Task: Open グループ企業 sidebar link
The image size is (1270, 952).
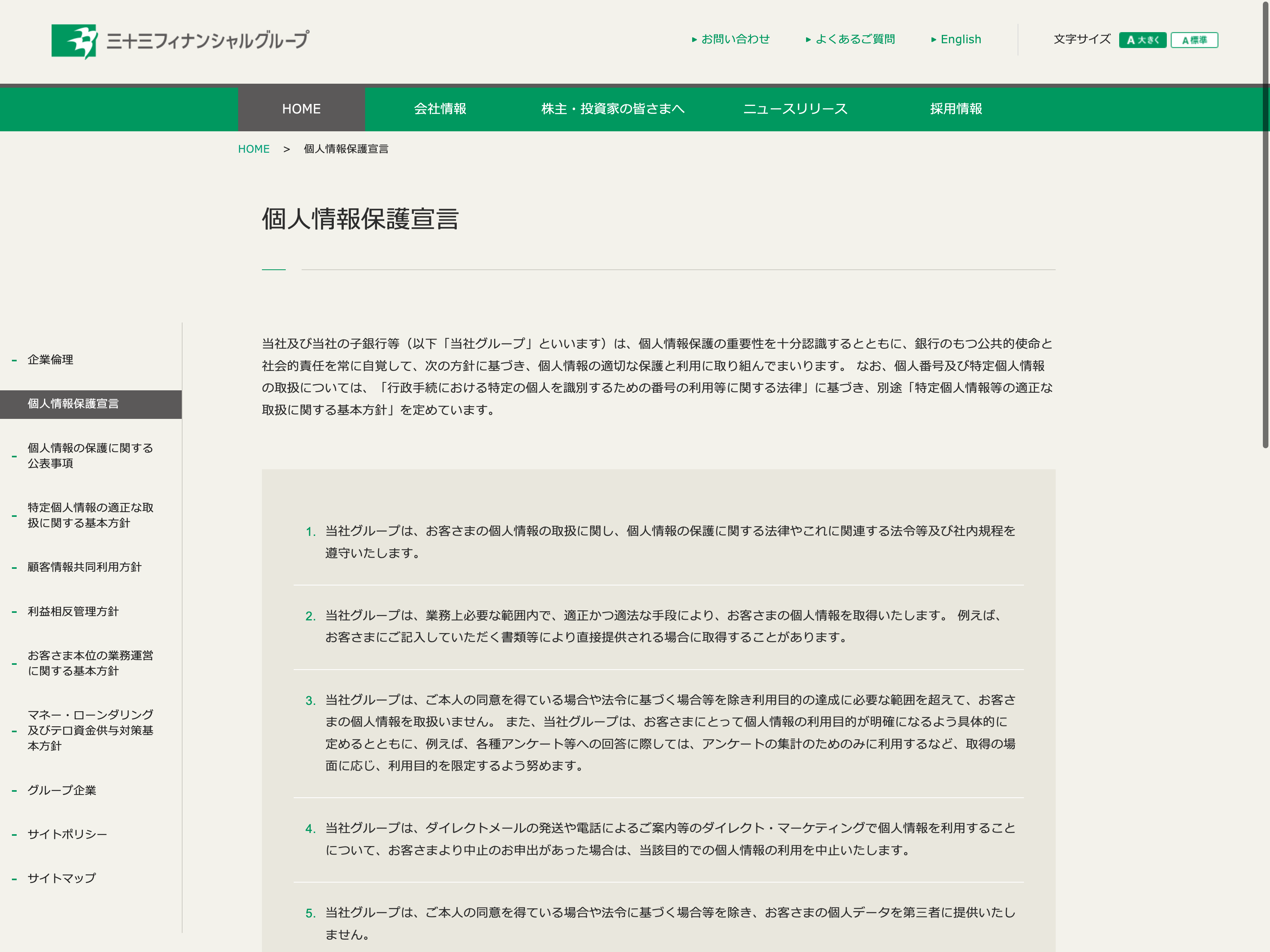Action: point(62,790)
